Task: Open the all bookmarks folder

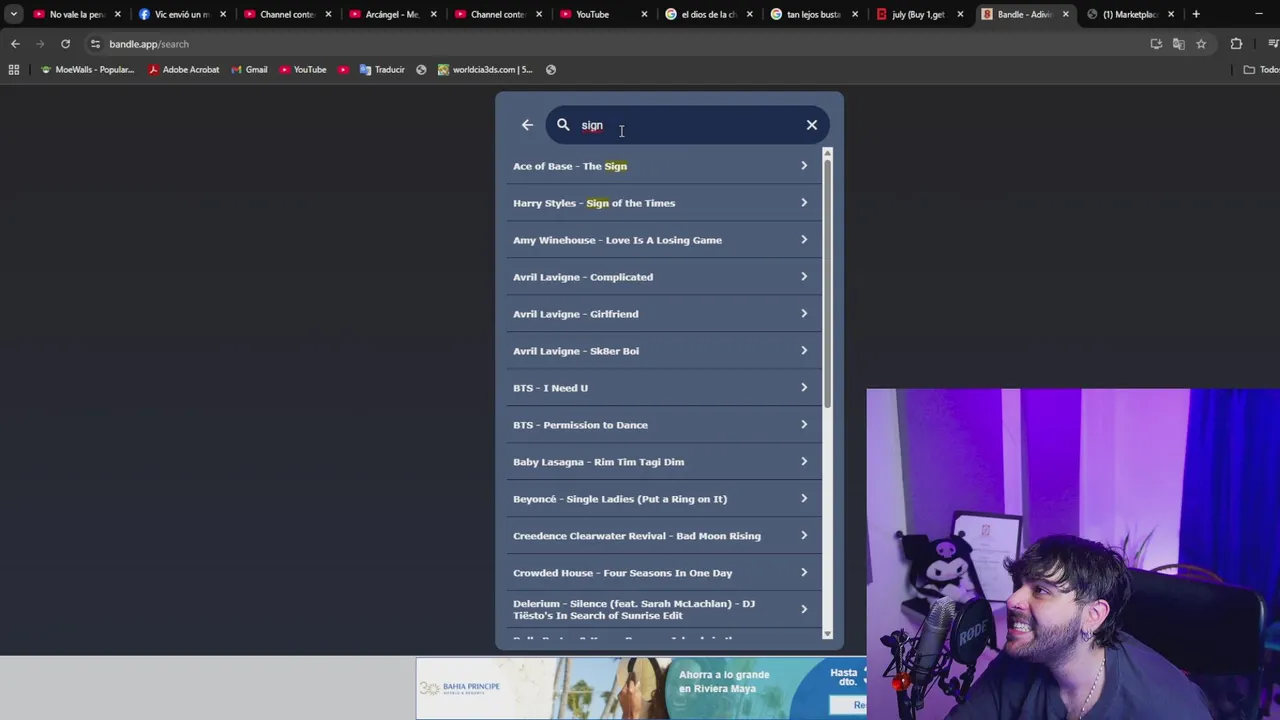Action: (1261, 70)
